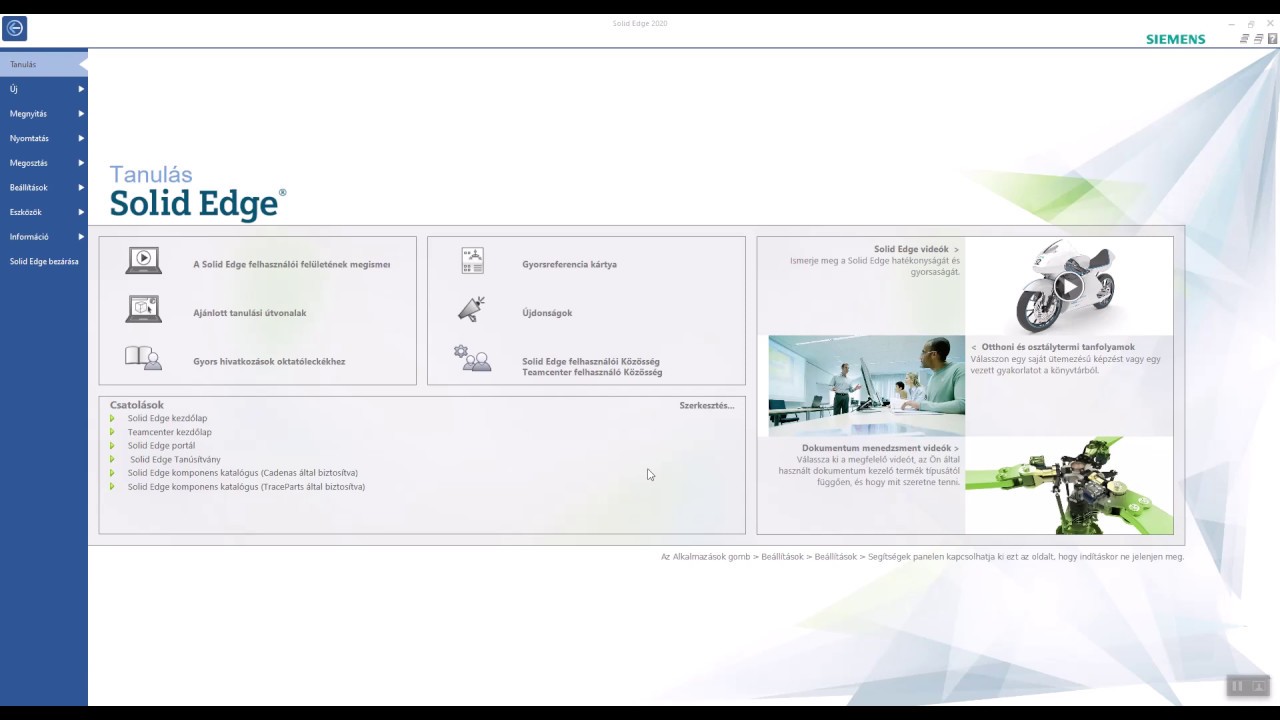Open the Nyomtatás menu item
This screenshot has height=720, width=1280.
pos(44,138)
